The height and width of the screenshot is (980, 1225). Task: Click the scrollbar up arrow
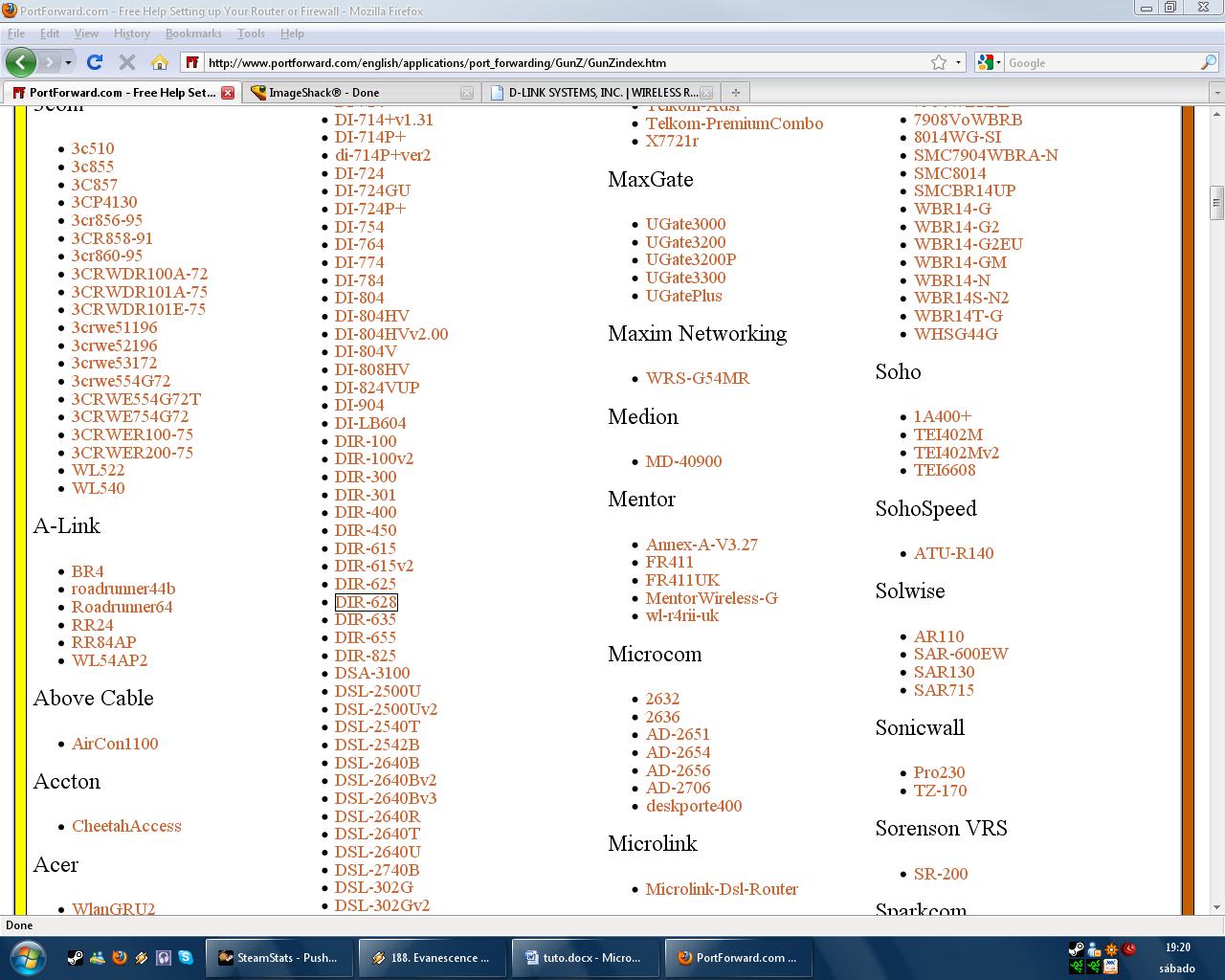pos(1217,112)
